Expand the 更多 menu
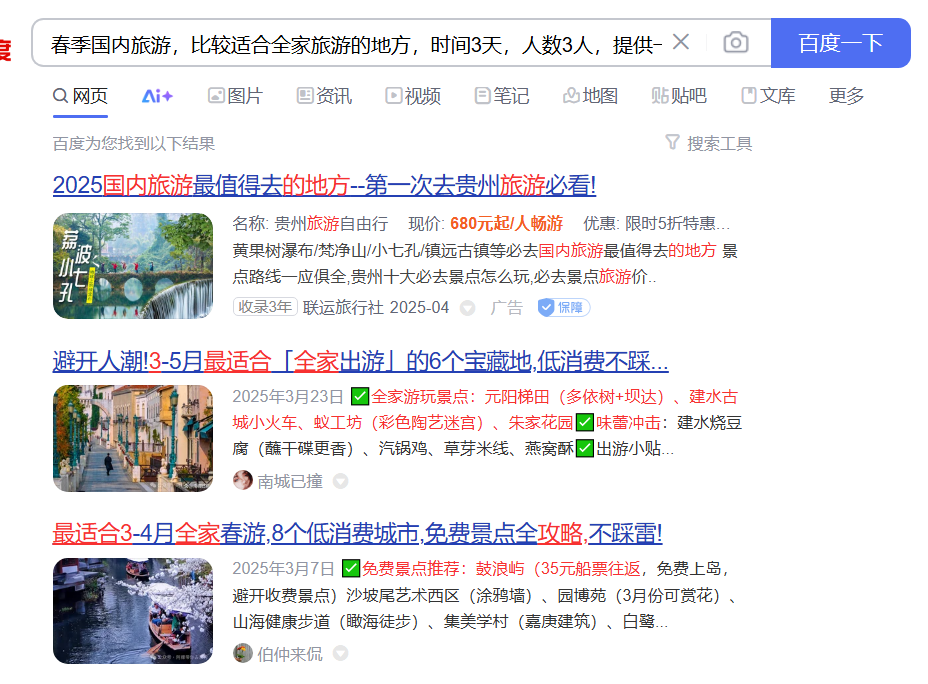This screenshot has width=928, height=684. (846, 96)
